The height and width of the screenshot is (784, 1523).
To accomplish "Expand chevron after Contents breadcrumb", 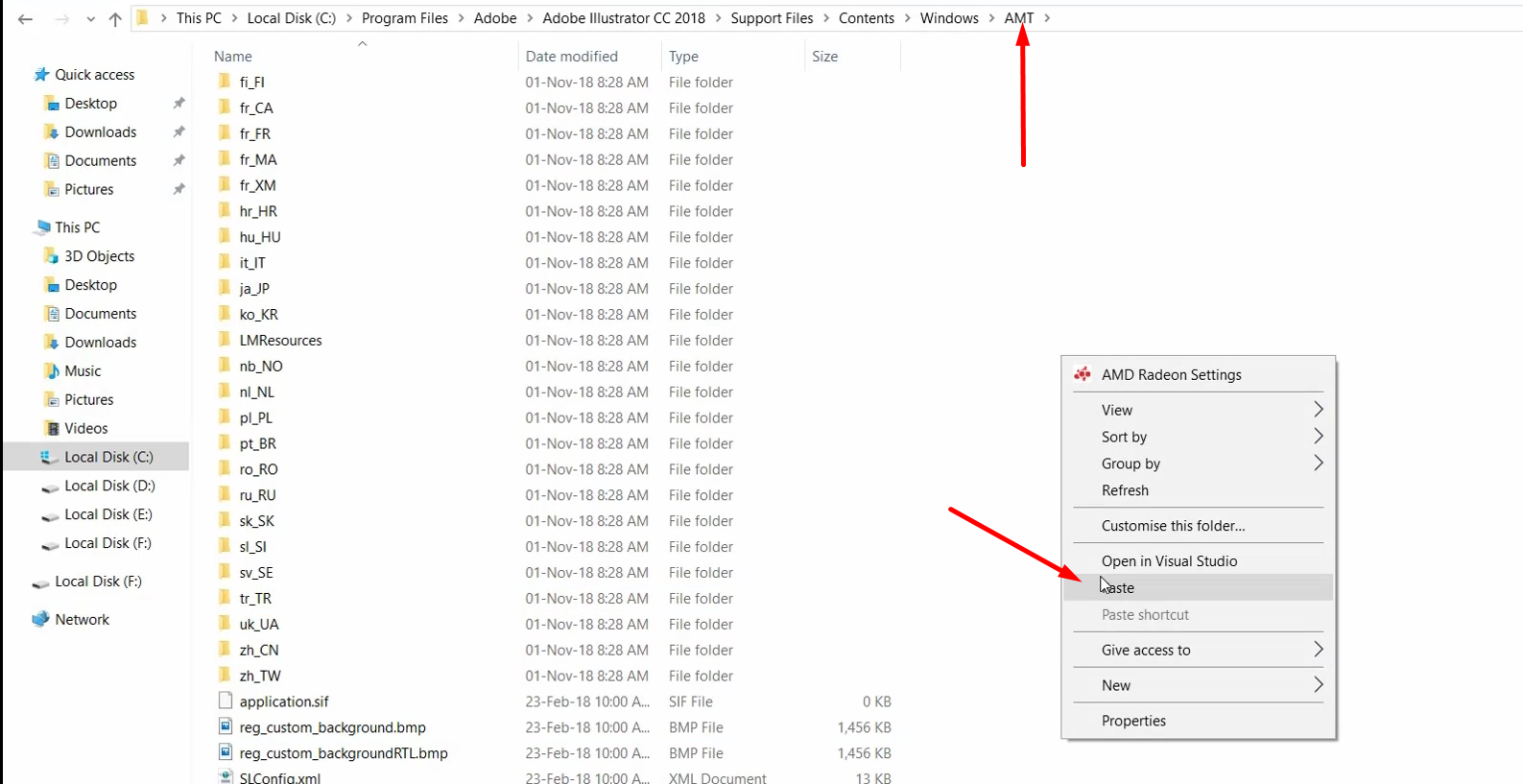I will (908, 18).
